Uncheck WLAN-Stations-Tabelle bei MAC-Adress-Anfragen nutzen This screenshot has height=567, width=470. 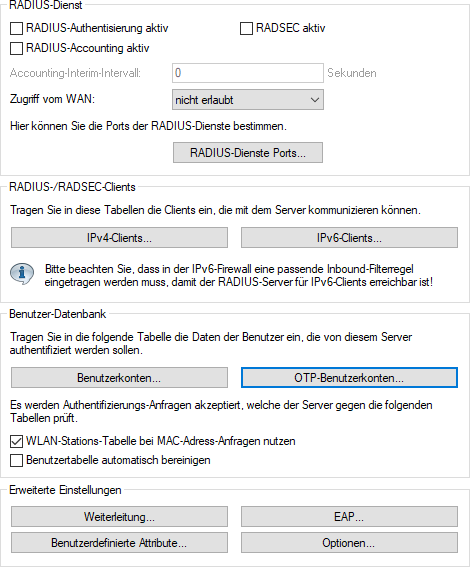point(16,441)
